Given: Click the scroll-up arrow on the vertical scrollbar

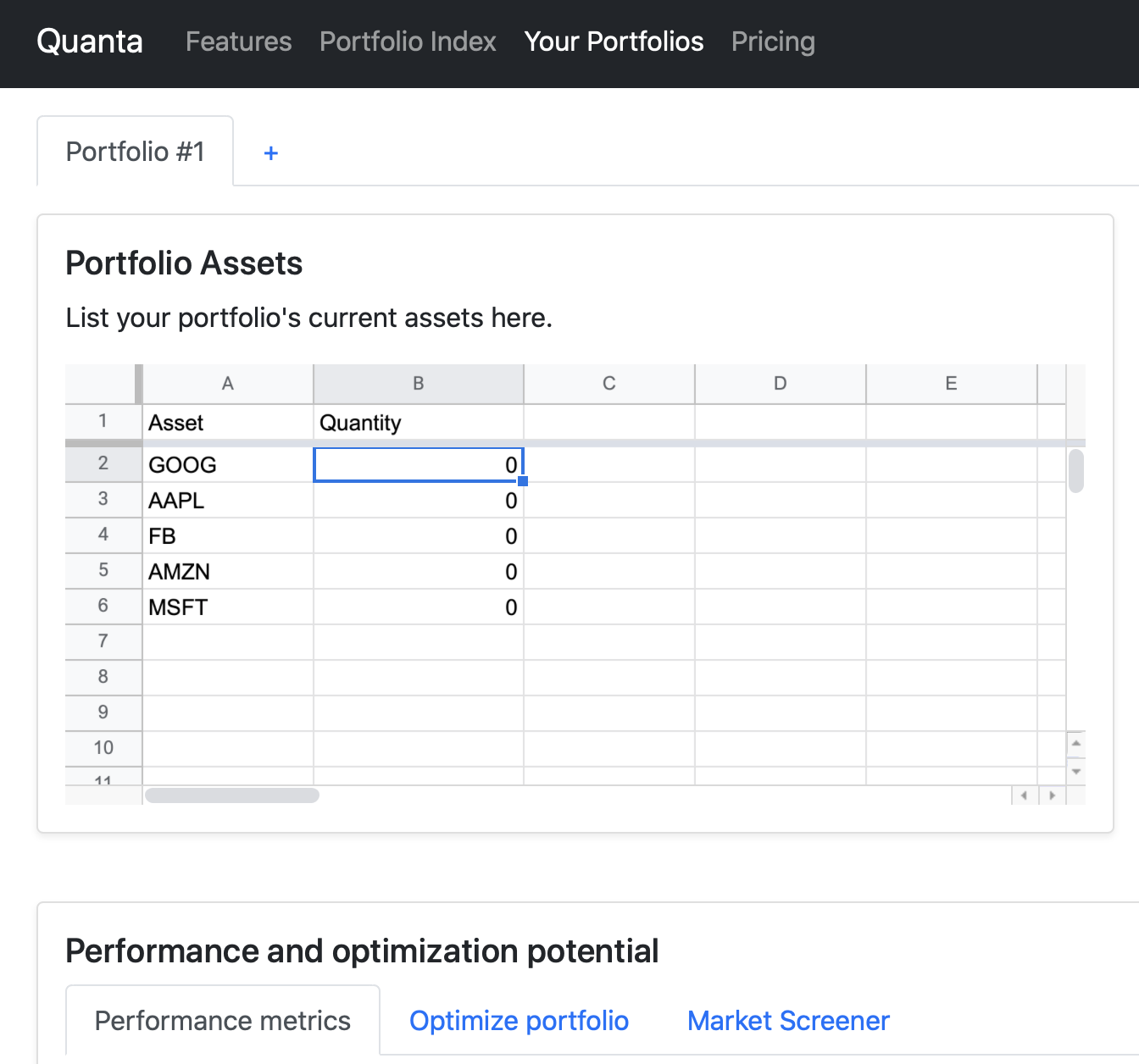Looking at the screenshot, I should tap(1076, 743).
